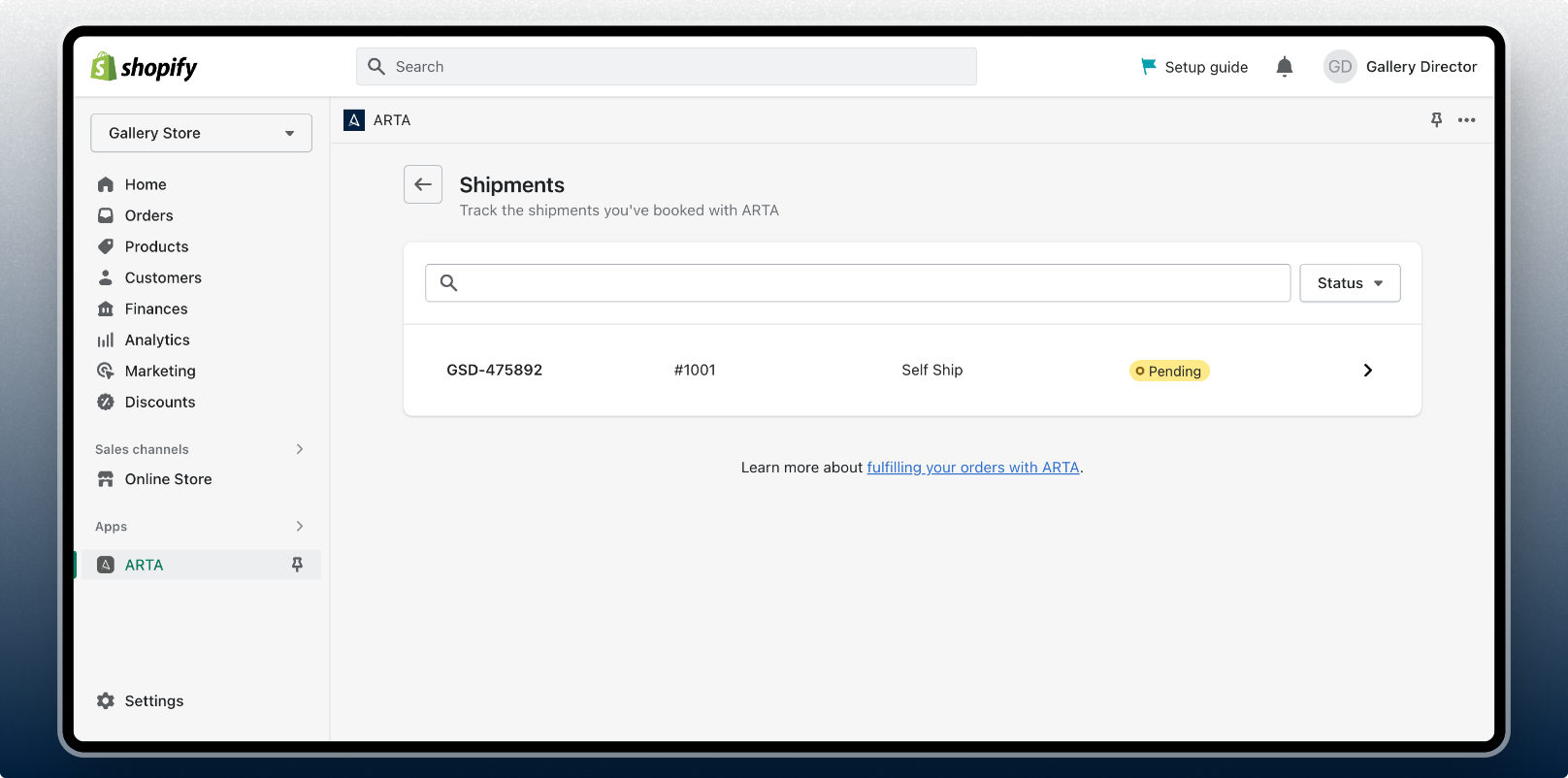Open the Setup guide link
Image resolution: width=1568 pixels, height=778 pixels.
point(1206,67)
